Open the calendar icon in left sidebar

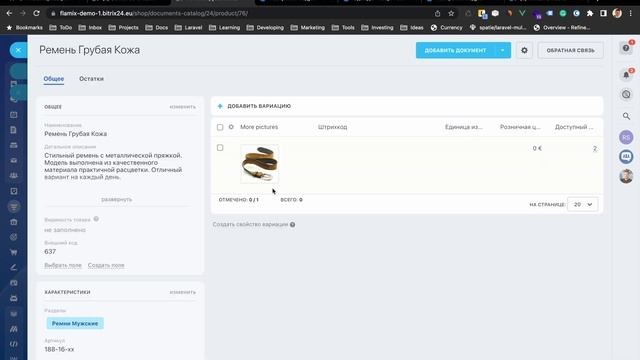(13, 115)
